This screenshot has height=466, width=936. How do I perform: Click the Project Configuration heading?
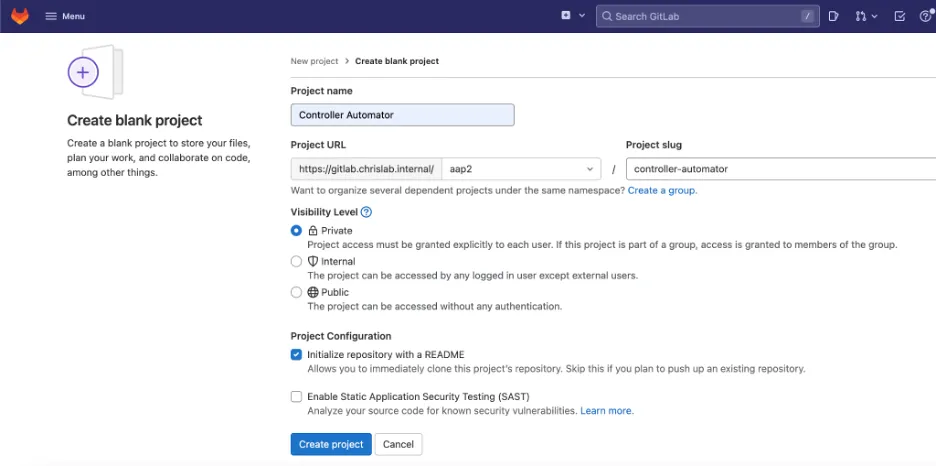pyautogui.click(x=341, y=336)
